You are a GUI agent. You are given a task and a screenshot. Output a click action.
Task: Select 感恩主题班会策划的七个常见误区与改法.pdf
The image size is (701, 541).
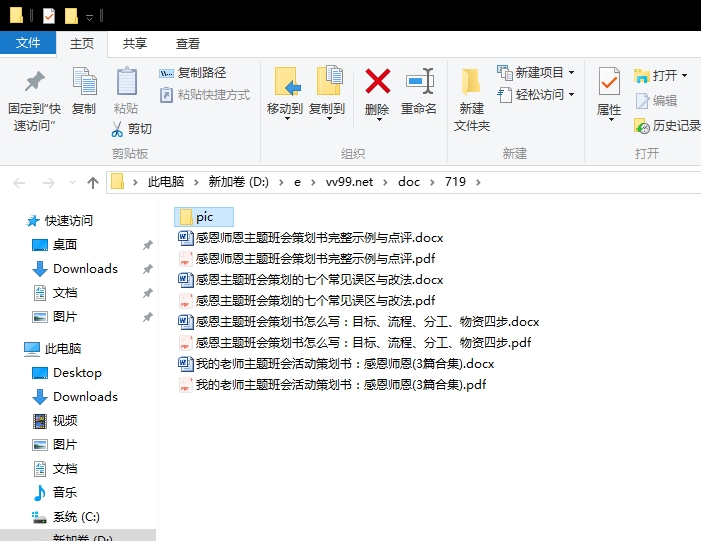(x=307, y=300)
